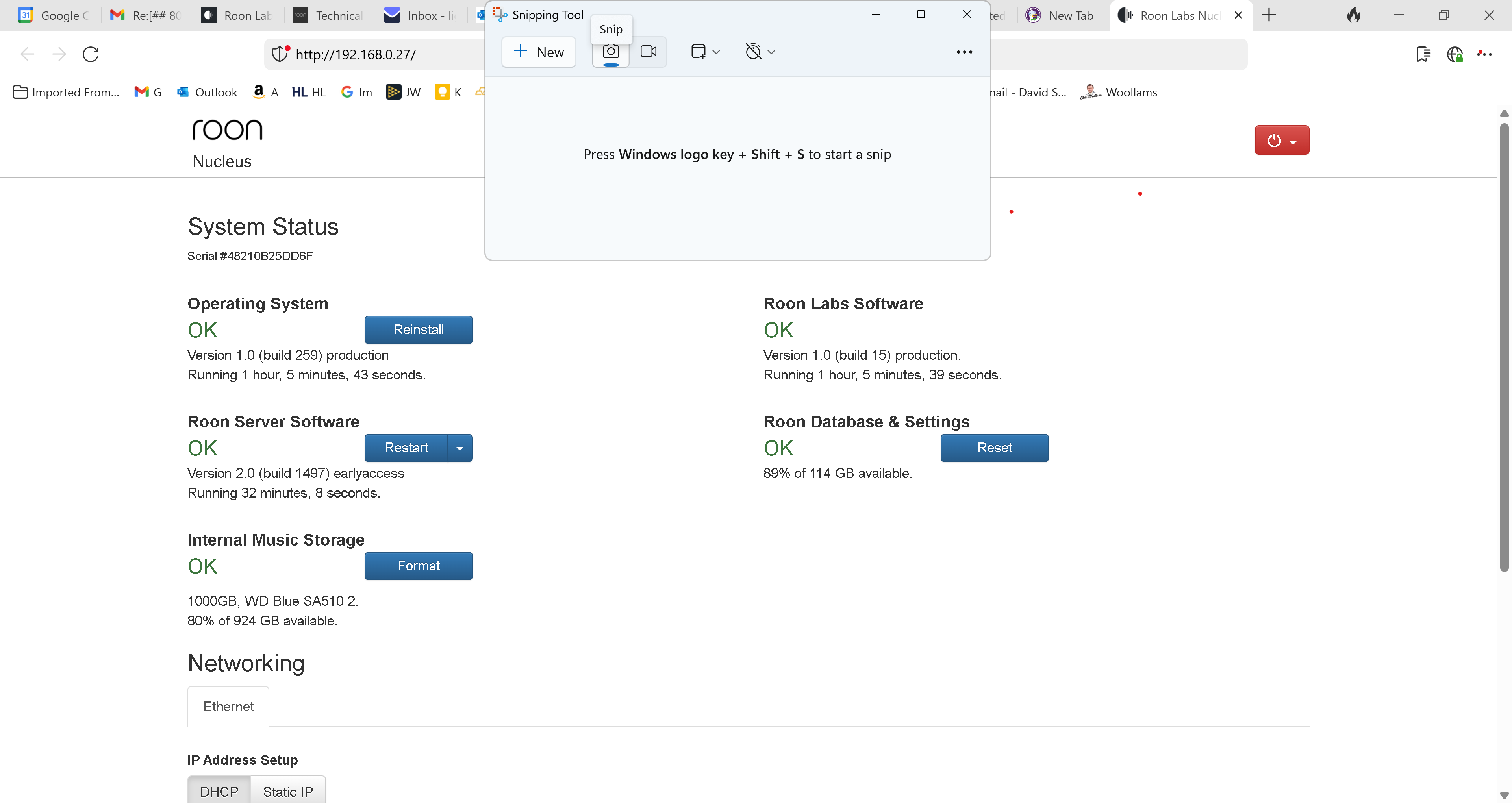Open the red power menu button
This screenshot has height=803, width=1512.
(1281, 140)
